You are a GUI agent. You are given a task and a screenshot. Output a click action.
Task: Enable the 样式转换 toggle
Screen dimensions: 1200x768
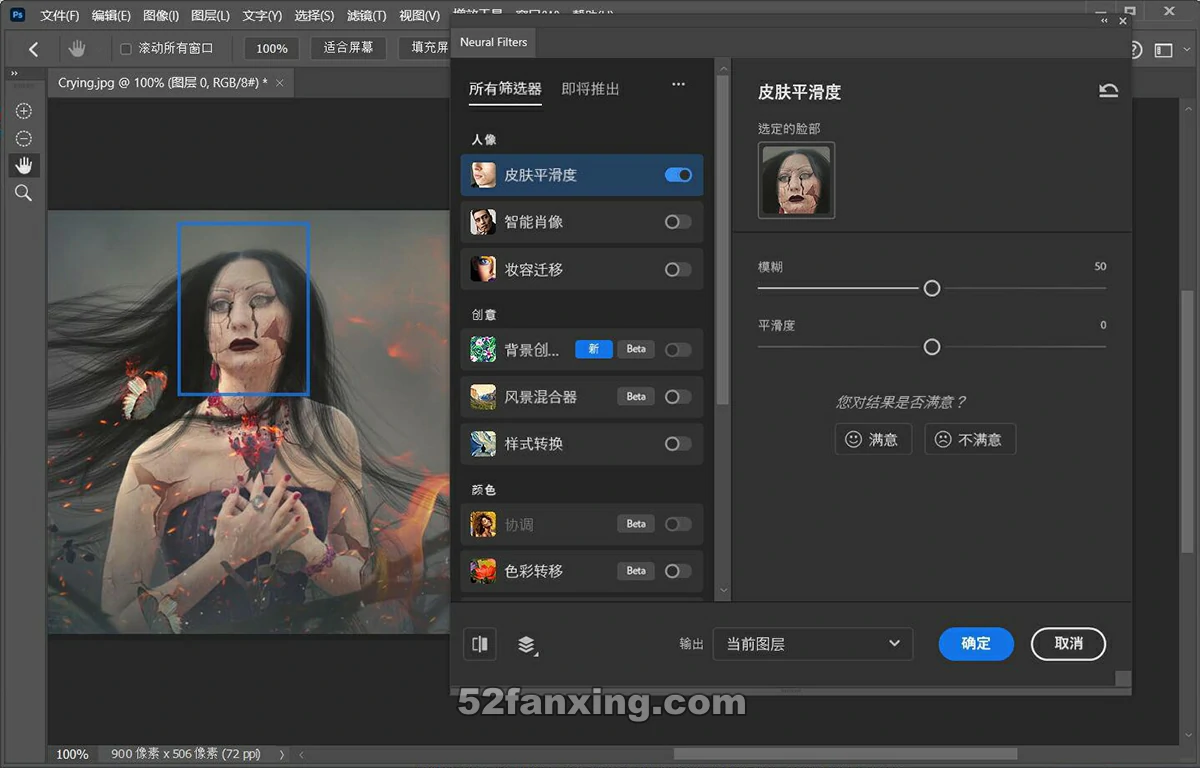[x=678, y=443]
